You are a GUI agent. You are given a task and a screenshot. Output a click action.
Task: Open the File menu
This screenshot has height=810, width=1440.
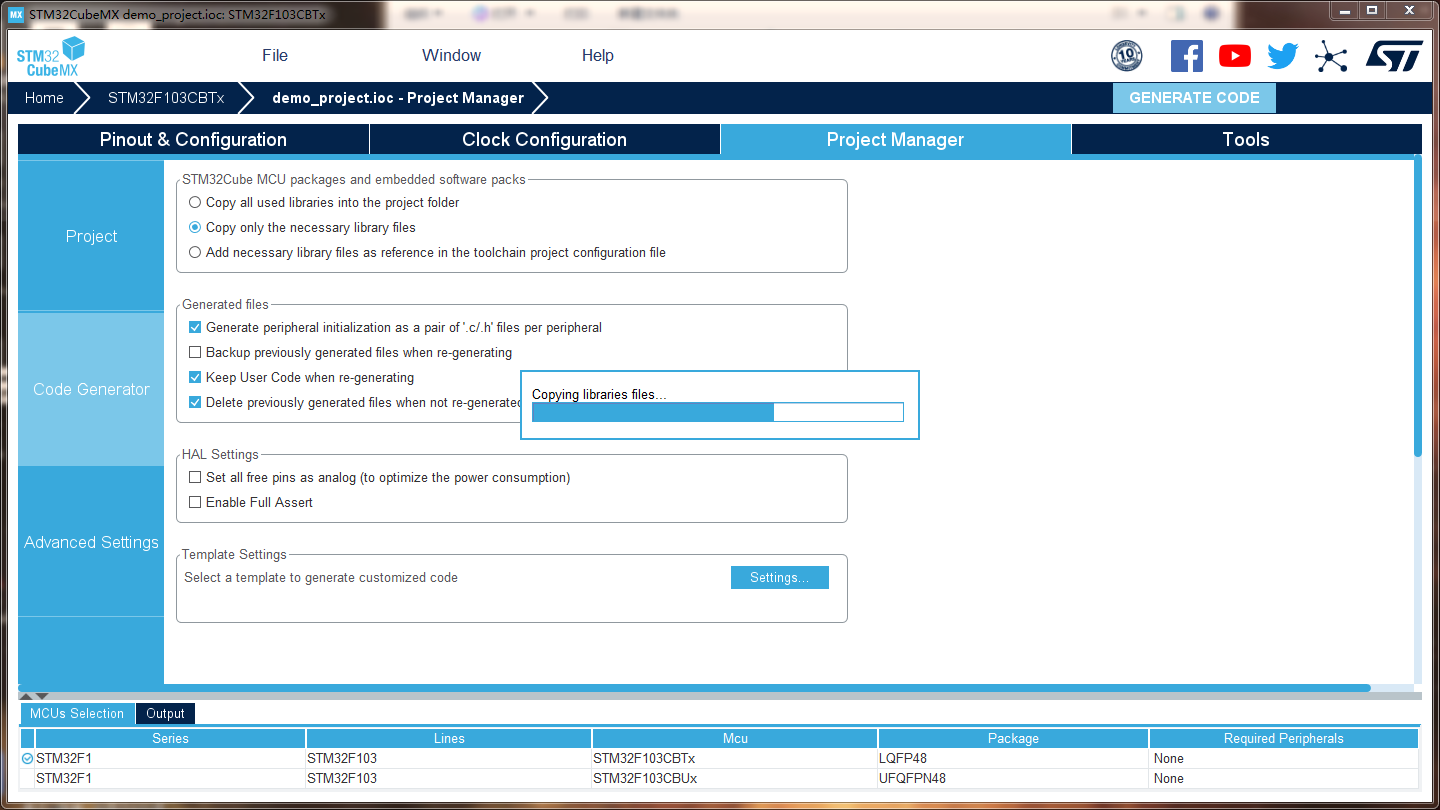point(275,56)
